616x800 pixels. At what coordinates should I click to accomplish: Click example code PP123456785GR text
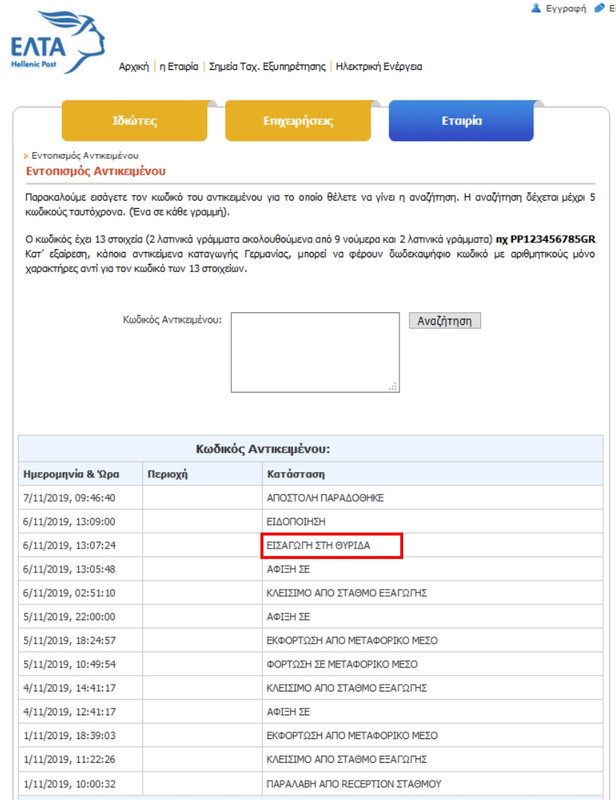(553, 239)
